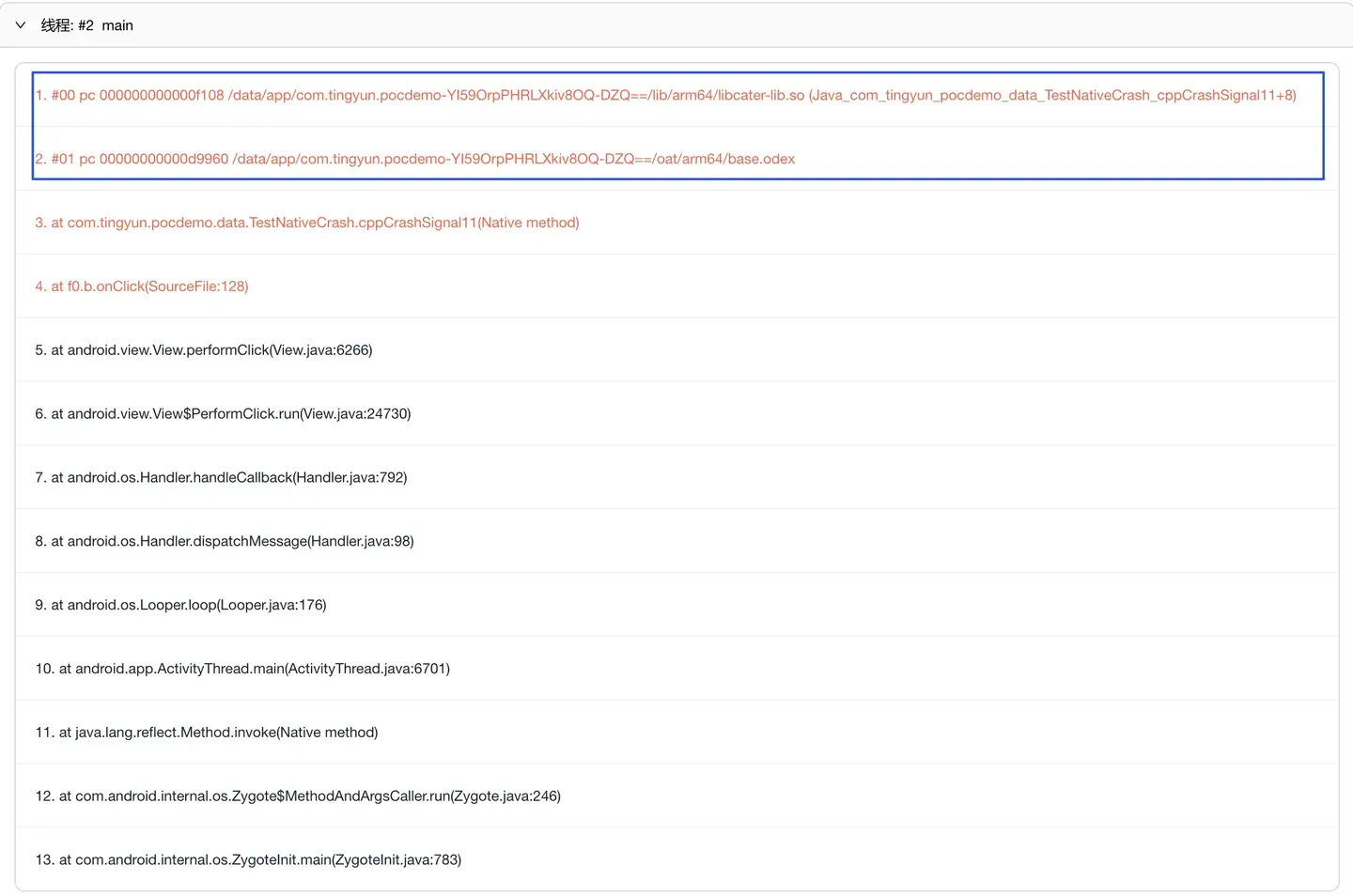Click the Looper.loop(Looper.java:176) frame

pyautogui.click(x=180, y=606)
